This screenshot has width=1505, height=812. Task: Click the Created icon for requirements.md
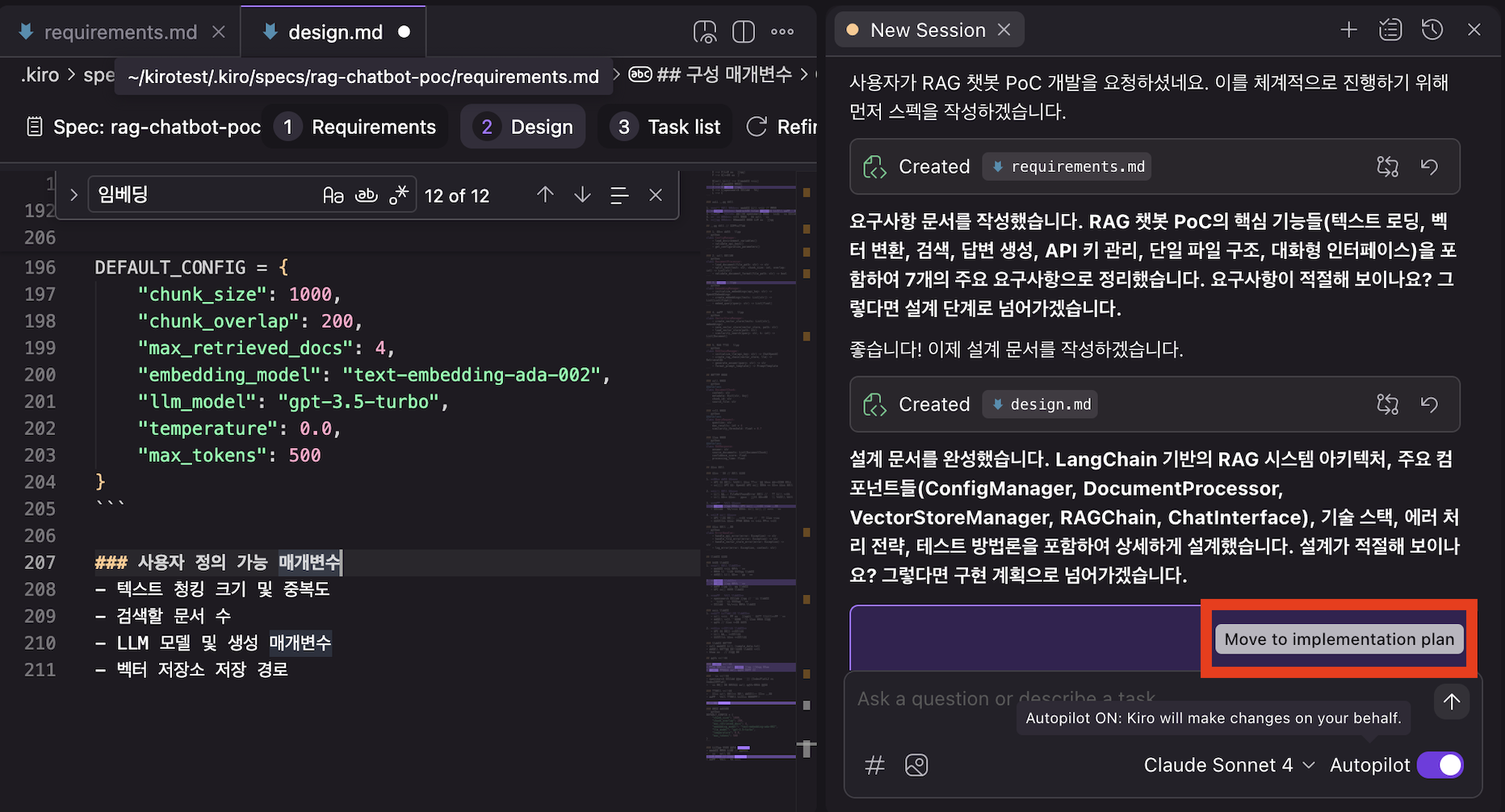click(875, 167)
